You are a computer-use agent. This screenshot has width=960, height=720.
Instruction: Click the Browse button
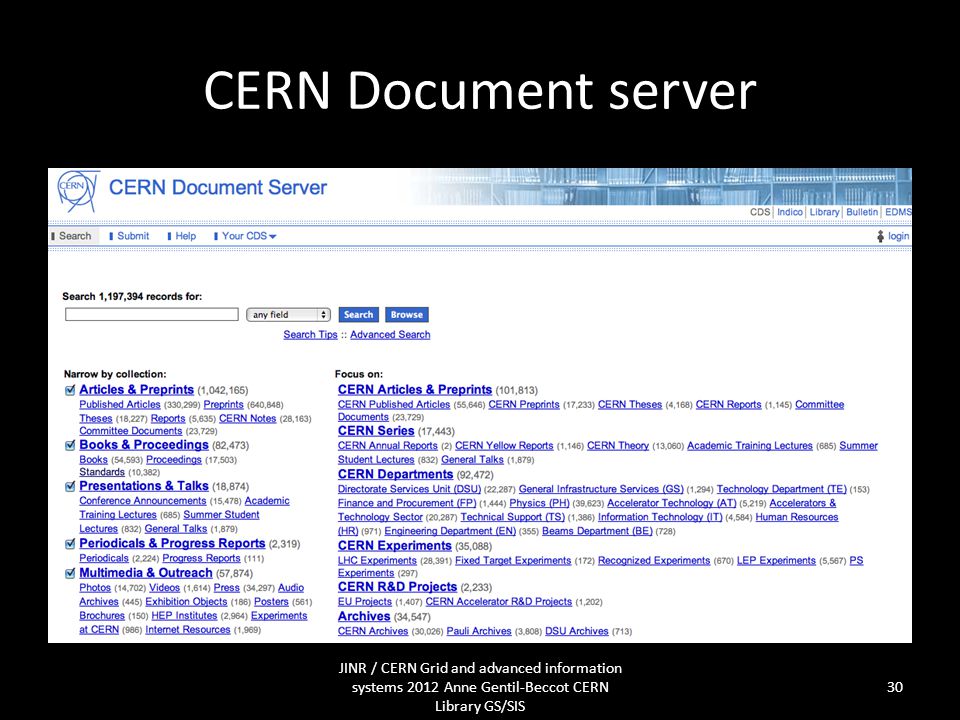(407, 315)
